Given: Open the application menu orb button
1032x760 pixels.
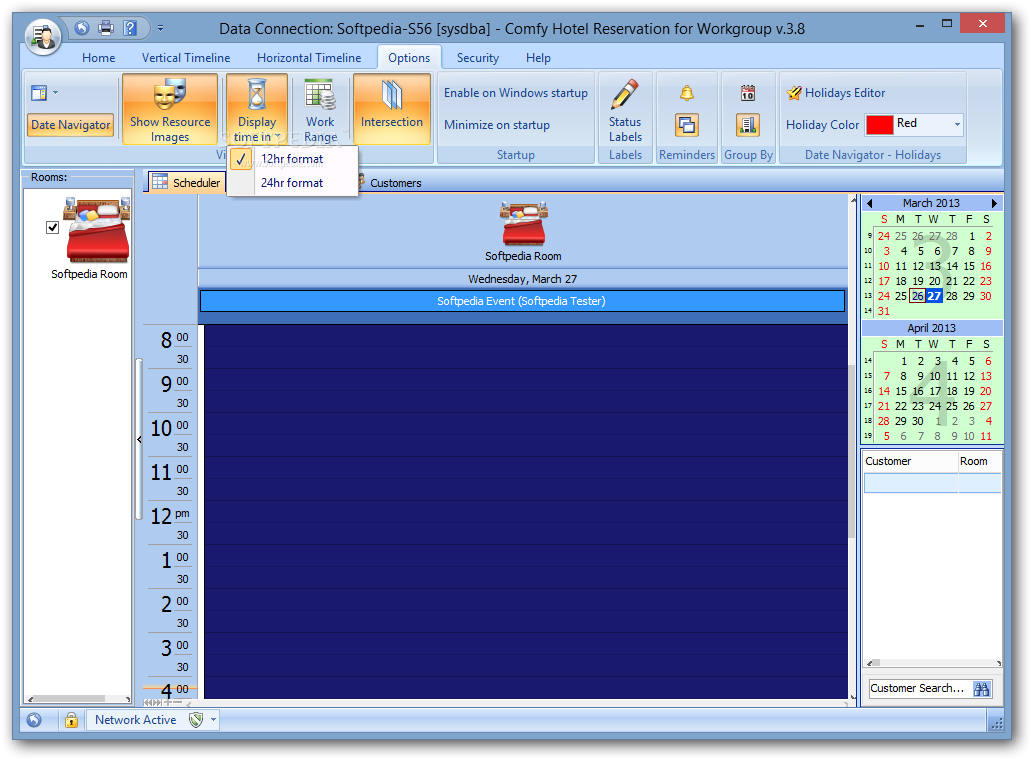Looking at the screenshot, I should coord(43,37).
